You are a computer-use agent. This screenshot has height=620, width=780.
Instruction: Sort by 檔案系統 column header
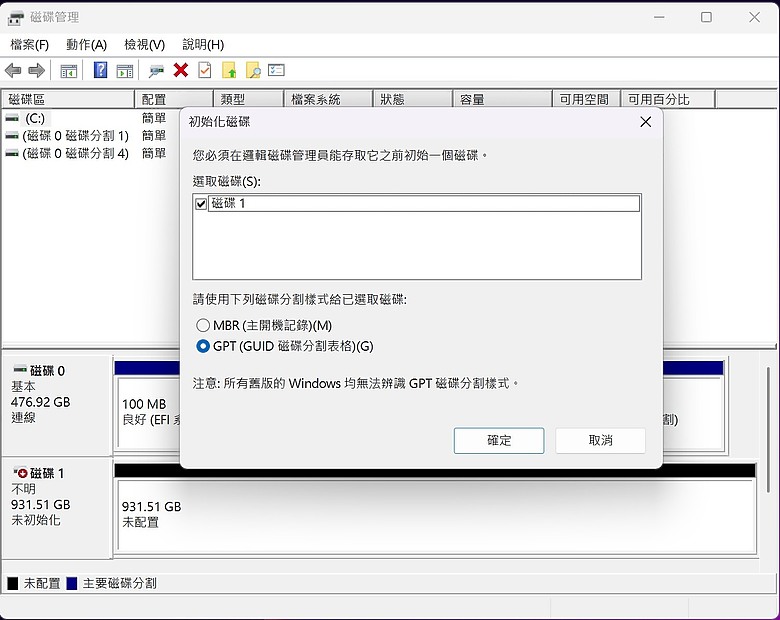click(x=328, y=100)
